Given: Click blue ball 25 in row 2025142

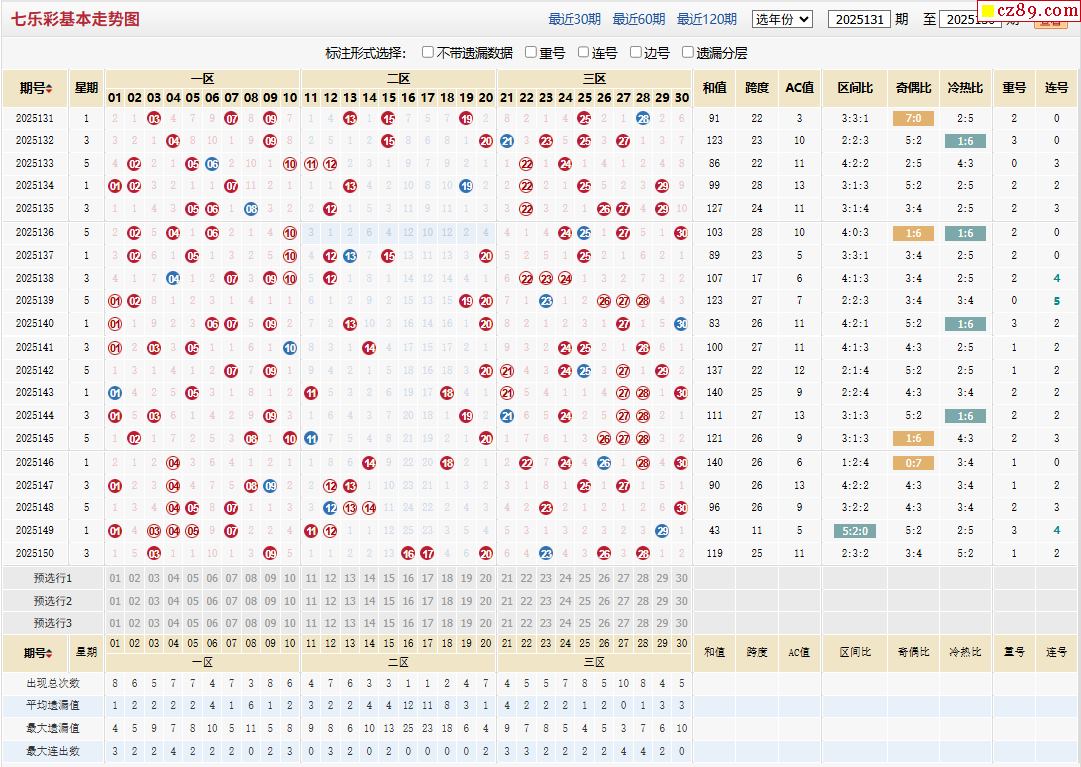Looking at the screenshot, I should coord(584,371).
